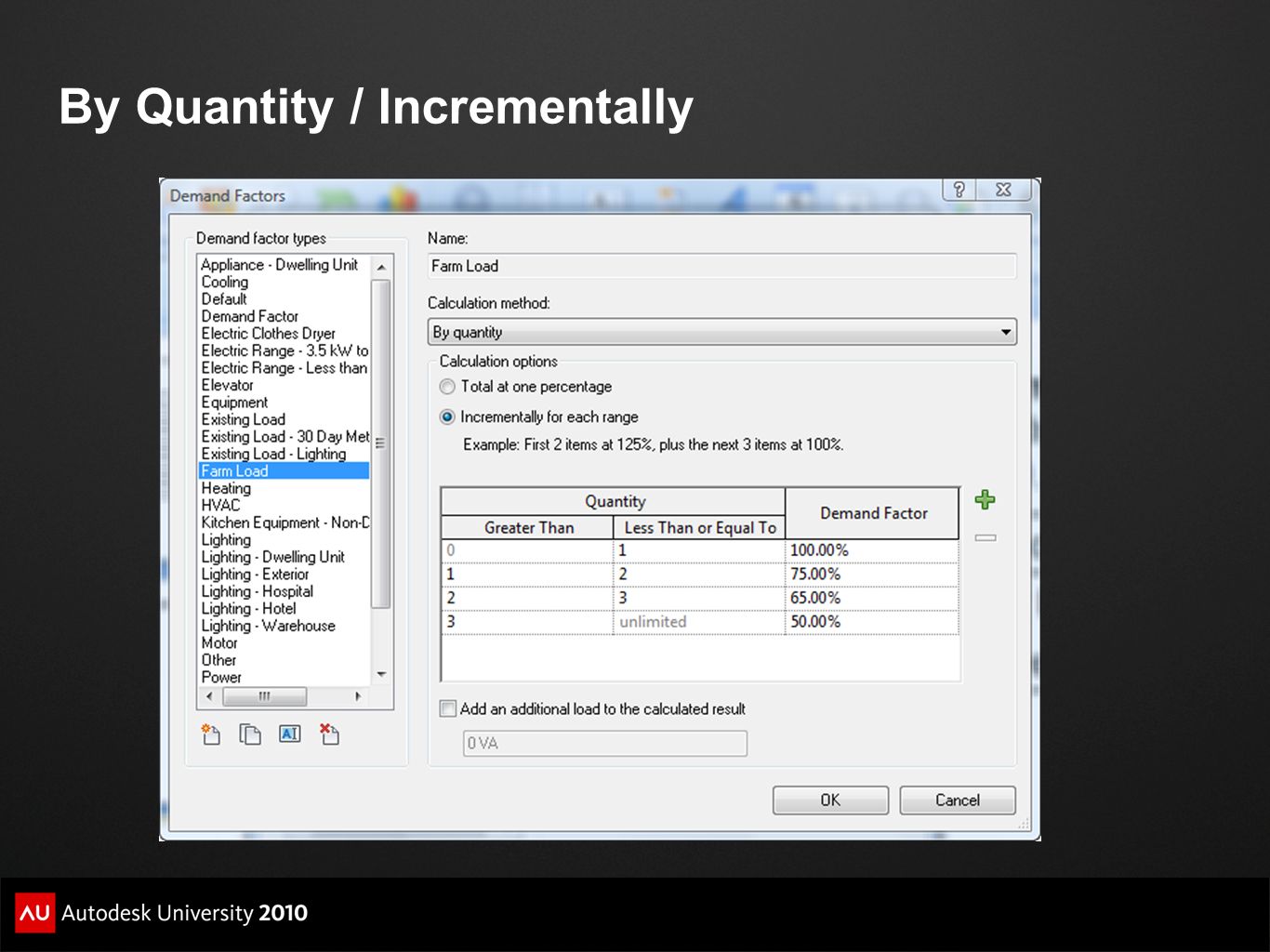The image size is (1270, 952).
Task: Click the New demand factor type icon
Action: pyautogui.click(x=211, y=734)
